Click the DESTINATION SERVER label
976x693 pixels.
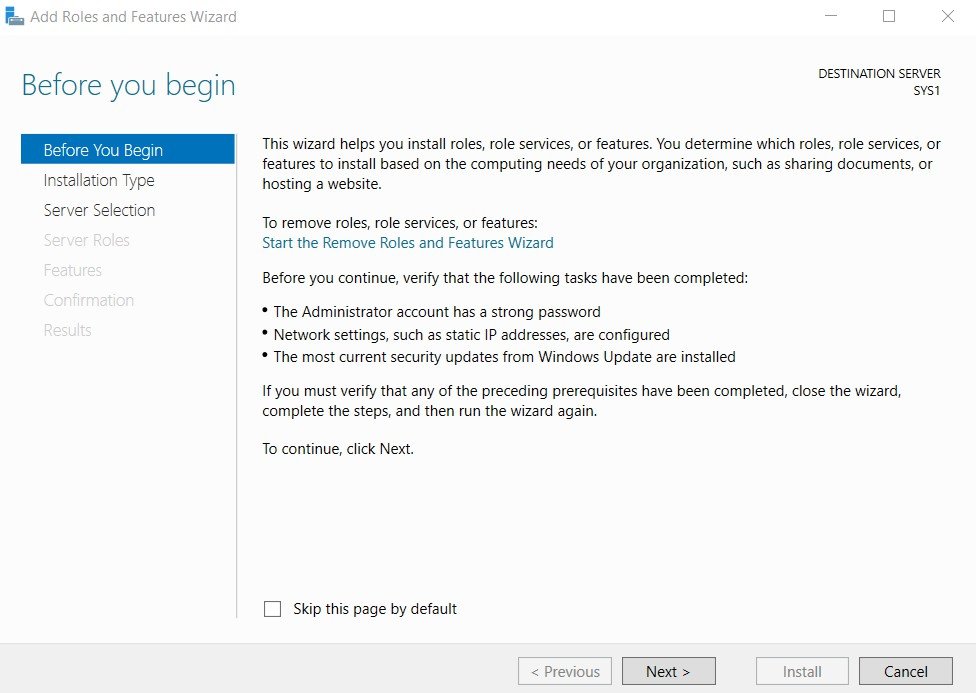[x=879, y=73]
